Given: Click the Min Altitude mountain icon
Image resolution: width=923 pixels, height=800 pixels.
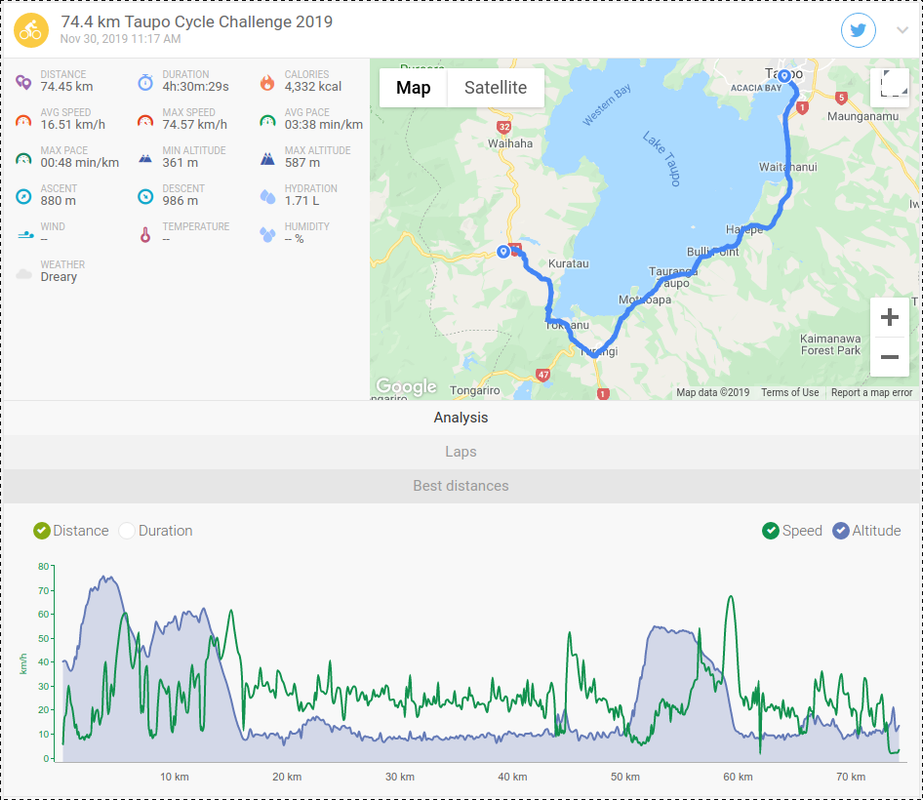Looking at the screenshot, I should 145,158.
